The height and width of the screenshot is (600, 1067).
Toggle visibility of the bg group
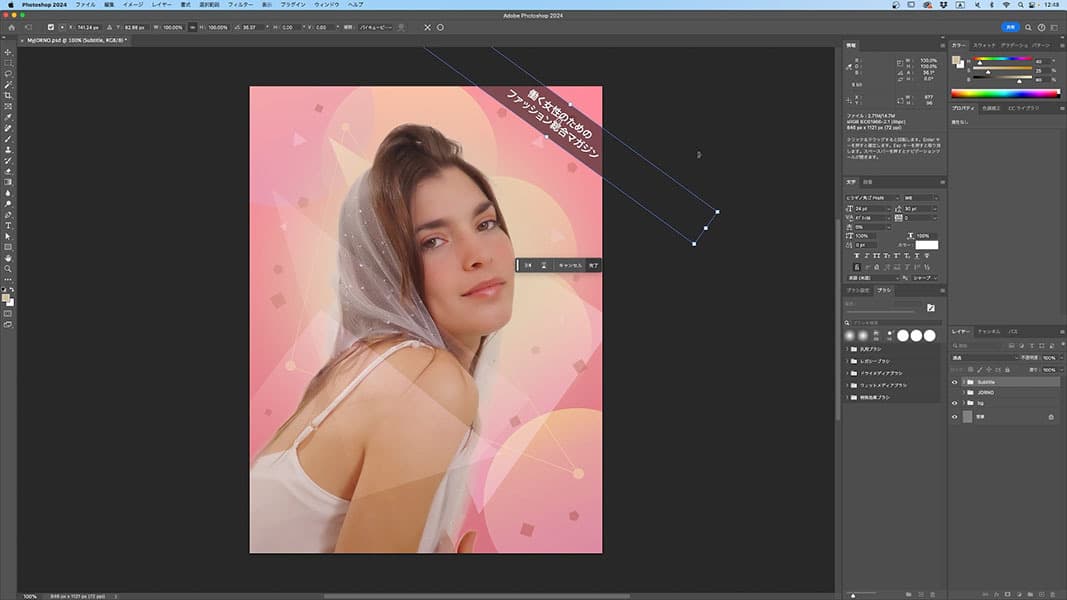coord(954,403)
